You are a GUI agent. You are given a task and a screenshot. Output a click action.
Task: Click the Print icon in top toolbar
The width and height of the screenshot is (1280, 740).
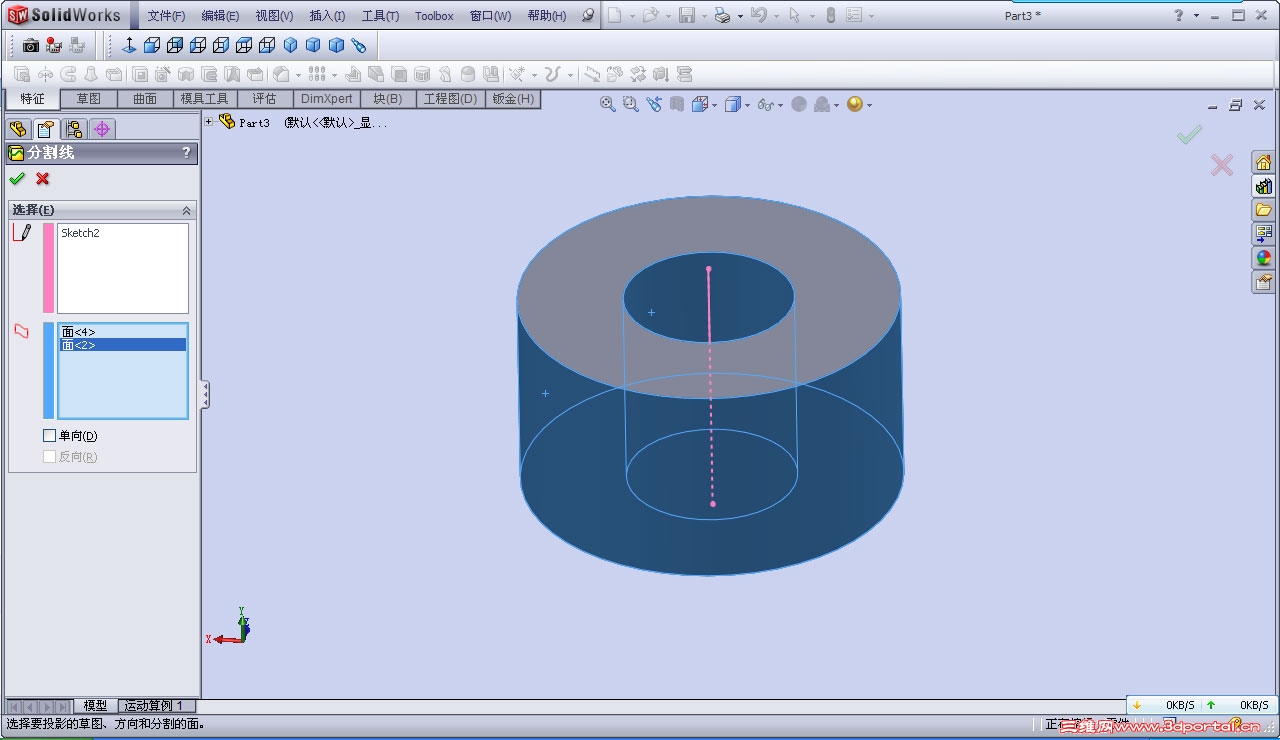(722, 16)
